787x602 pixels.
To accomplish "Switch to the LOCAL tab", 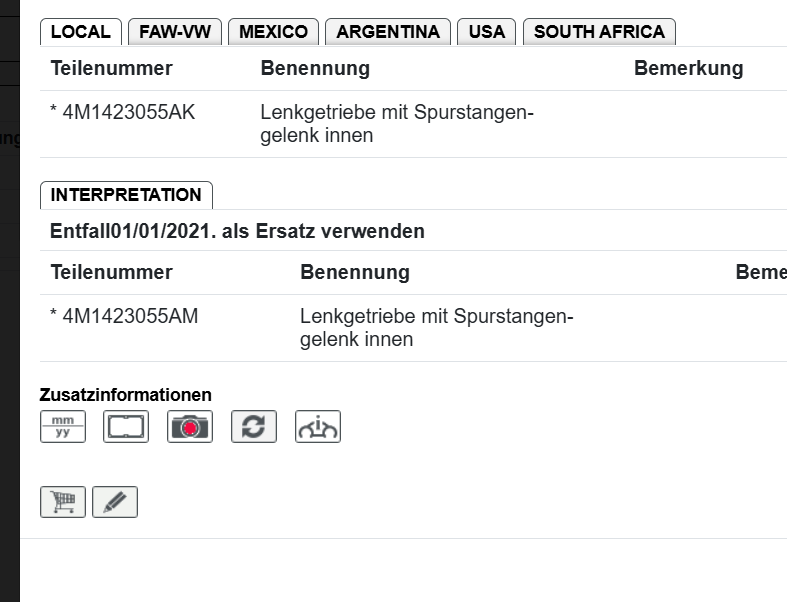I will point(80,32).
